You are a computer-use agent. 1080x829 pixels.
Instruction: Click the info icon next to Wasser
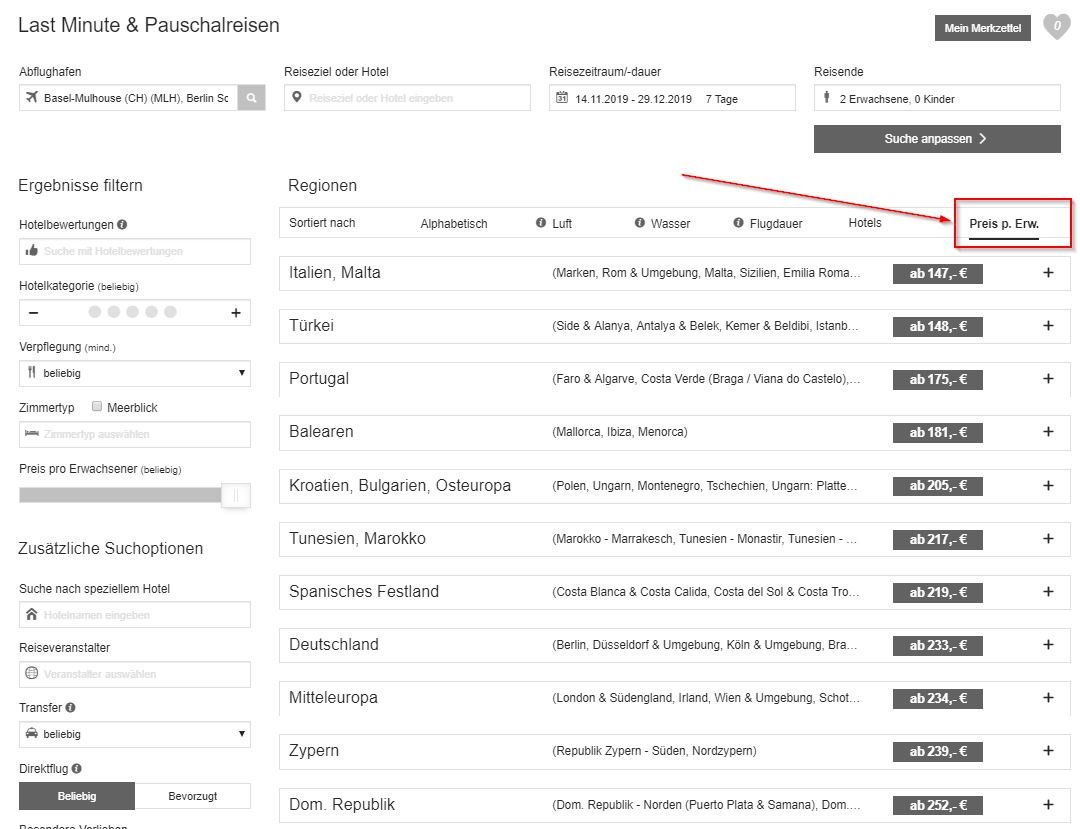tap(640, 223)
